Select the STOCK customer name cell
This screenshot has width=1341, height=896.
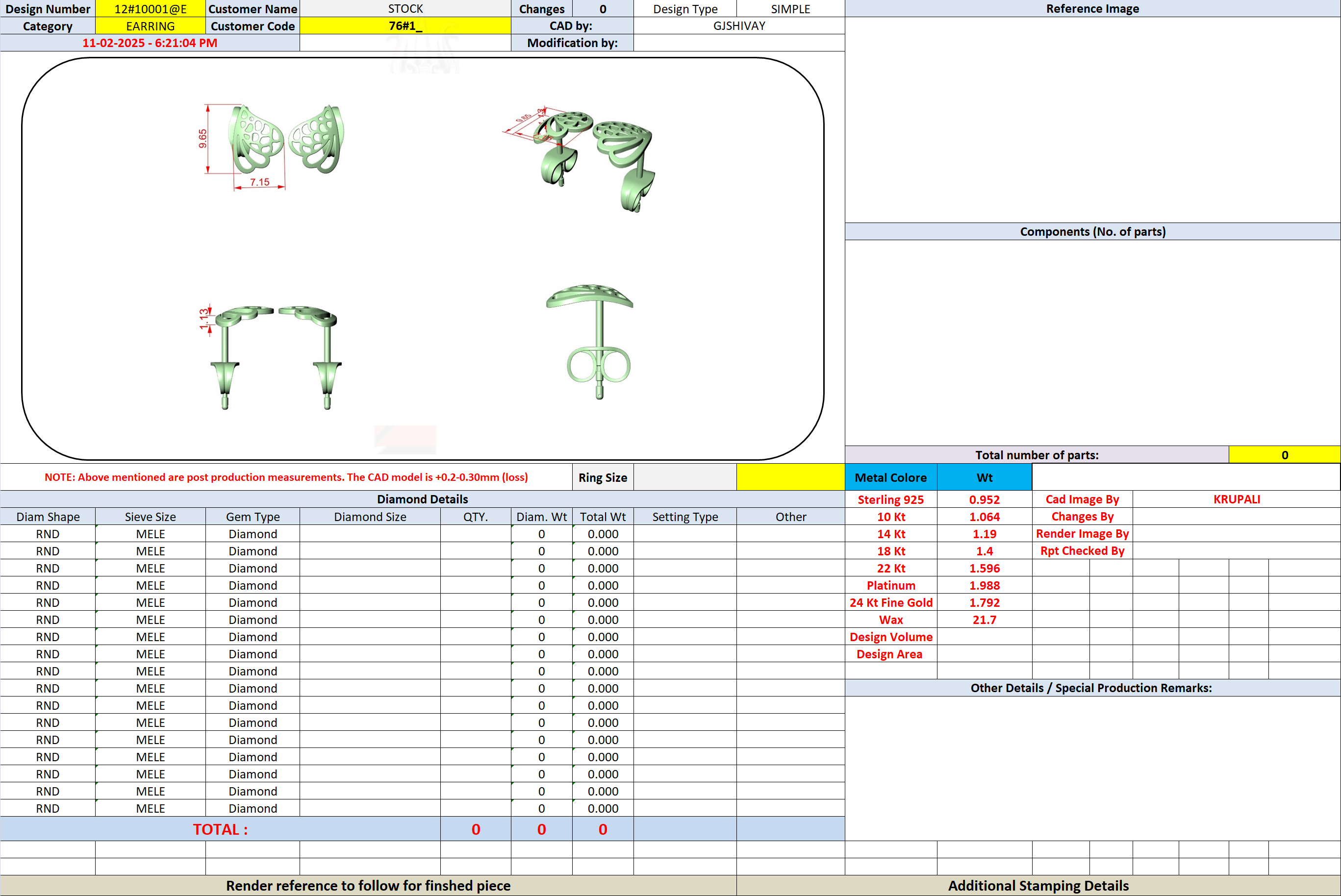(x=405, y=8)
